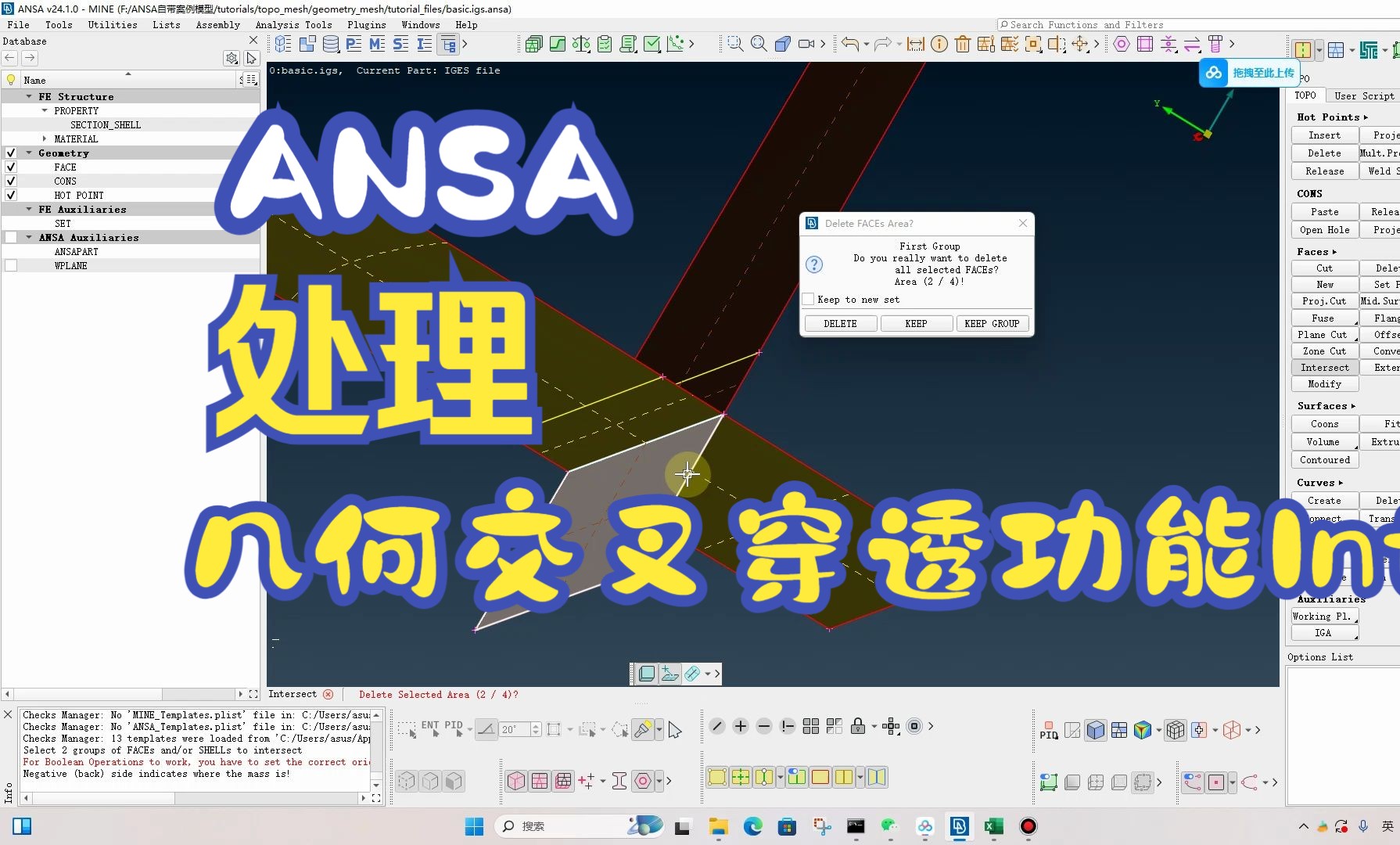
Task: Click the Zoom magnifier icon
Action: 759,44
